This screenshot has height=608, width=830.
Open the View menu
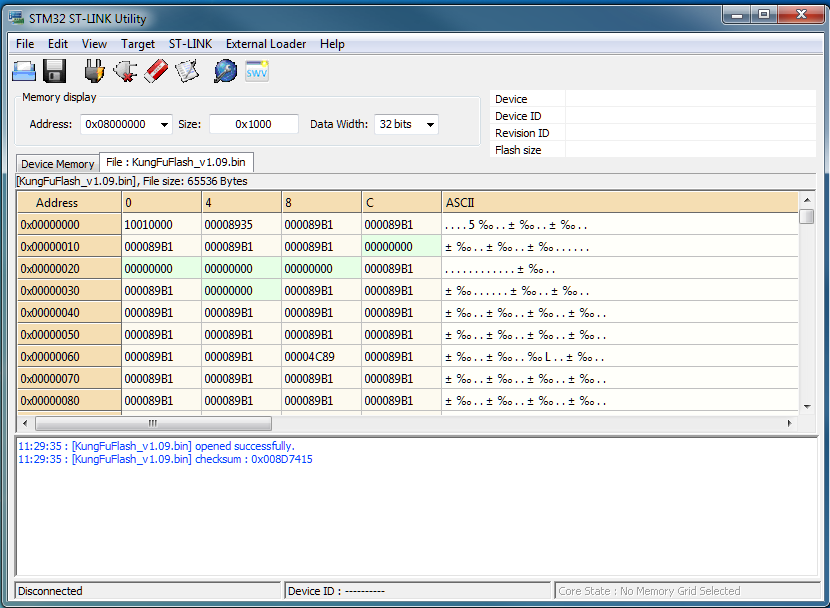tap(94, 44)
